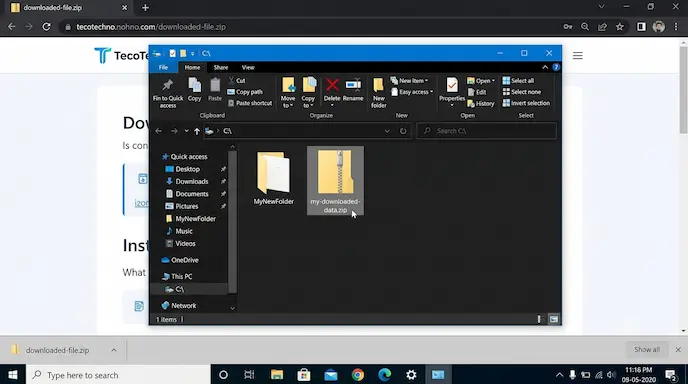Viewport: 688px width, 384px height.
Task: Click Invert selection in ribbon
Action: point(526,103)
